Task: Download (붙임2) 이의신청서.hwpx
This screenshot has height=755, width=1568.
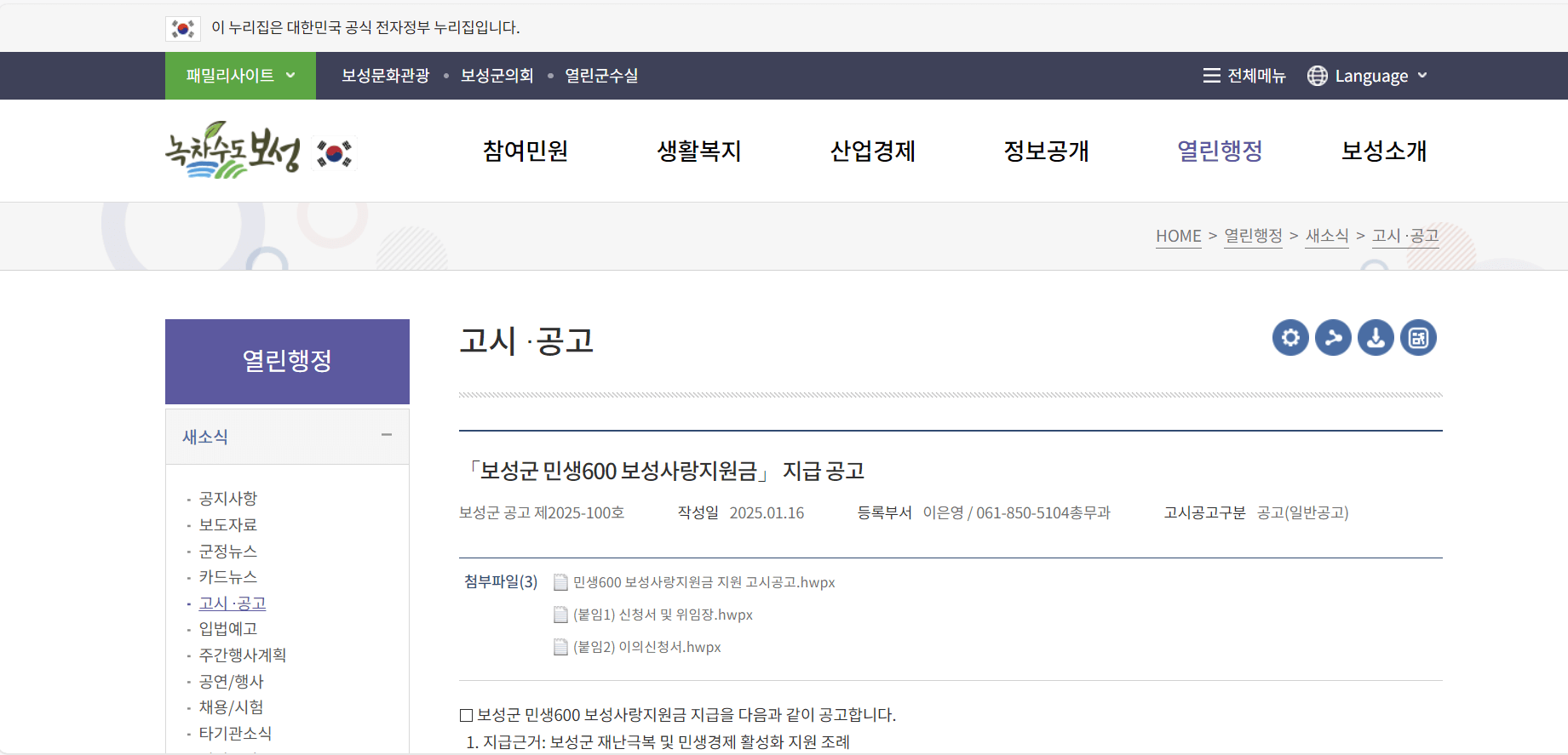Action: pyautogui.click(x=647, y=647)
